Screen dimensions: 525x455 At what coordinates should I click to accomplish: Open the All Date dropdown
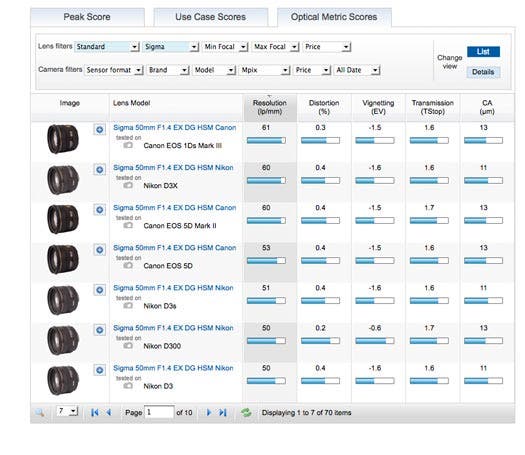point(357,70)
